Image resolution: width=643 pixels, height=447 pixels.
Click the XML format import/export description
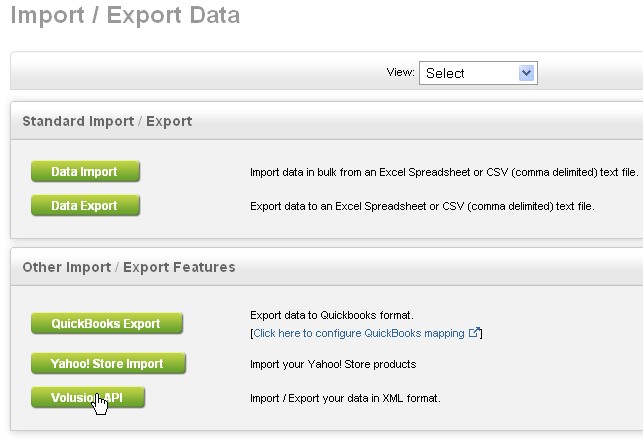click(x=345, y=398)
